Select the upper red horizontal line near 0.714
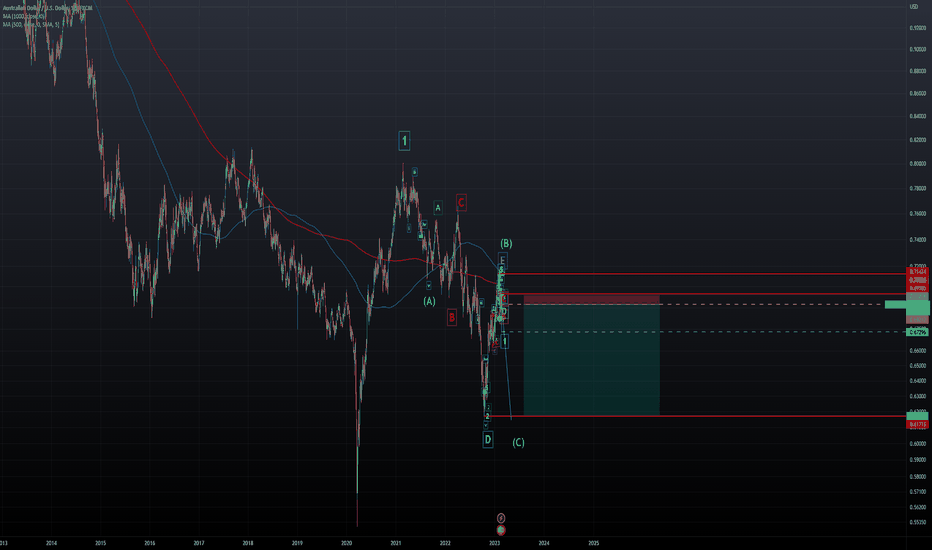 (704, 274)
